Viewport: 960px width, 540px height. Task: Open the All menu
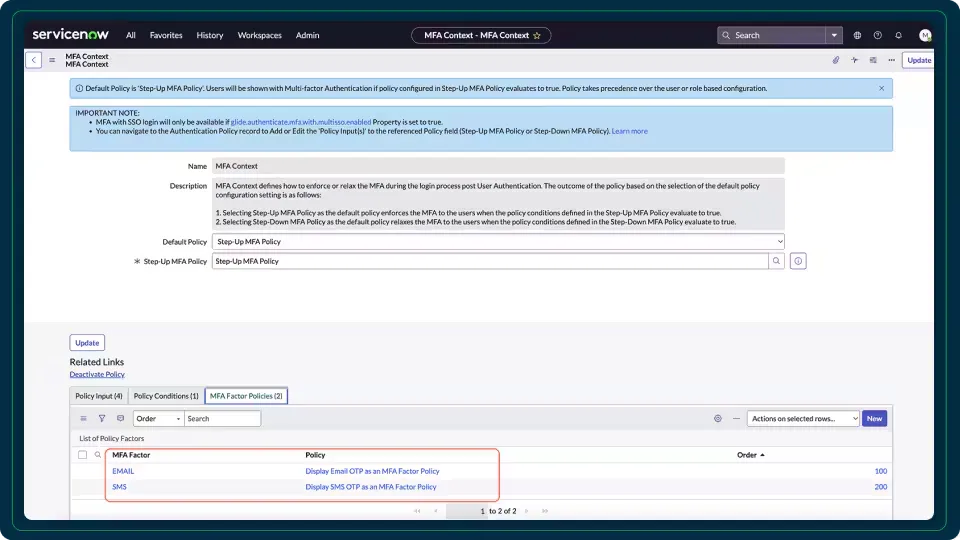130,36
